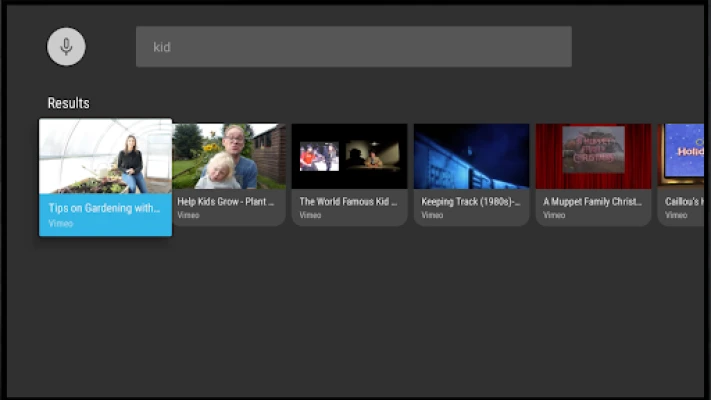Open thumbnail of man holding blonde child

229,156
